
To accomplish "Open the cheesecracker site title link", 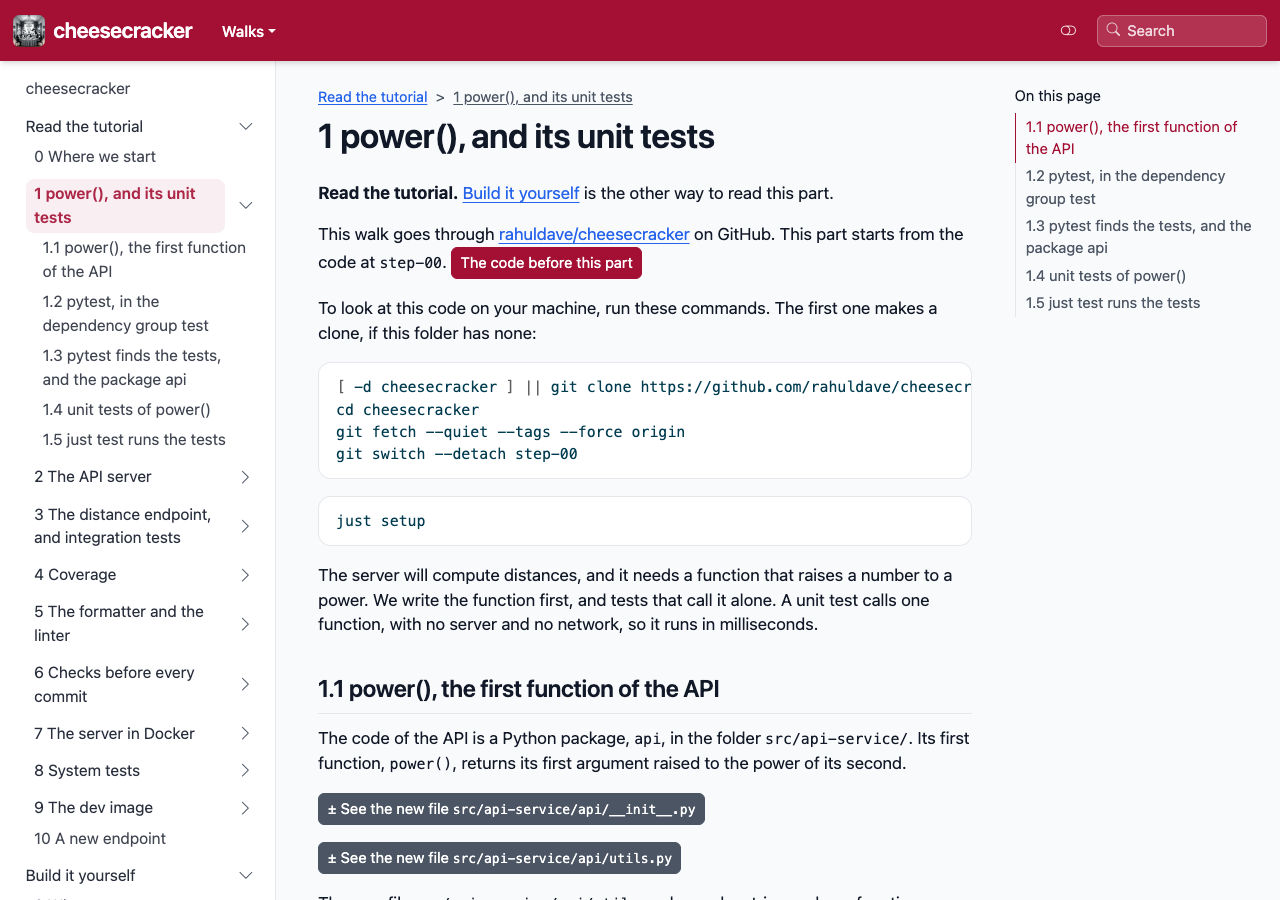I will [x=123, y=31].
